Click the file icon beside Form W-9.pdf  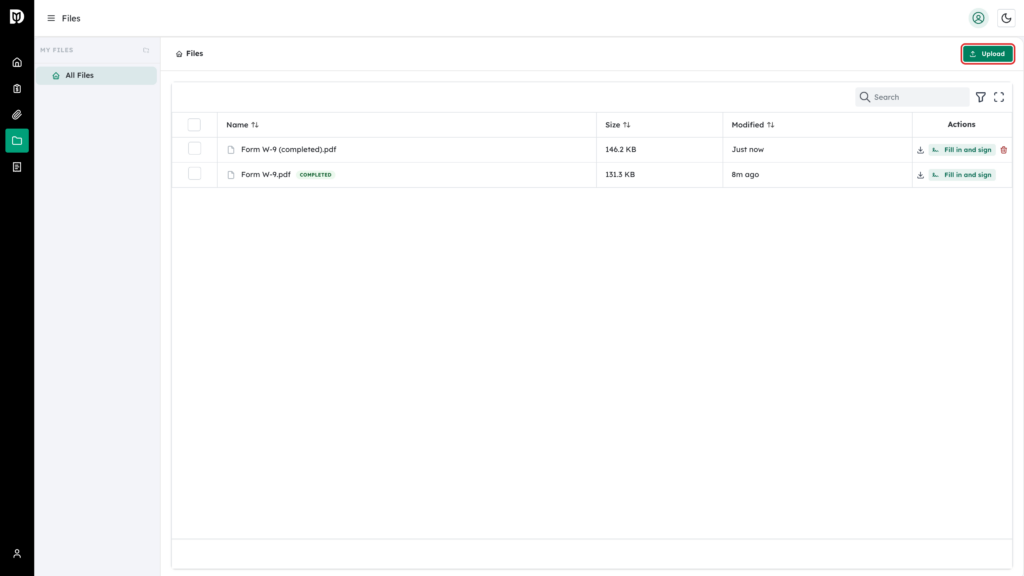[231, 175]
